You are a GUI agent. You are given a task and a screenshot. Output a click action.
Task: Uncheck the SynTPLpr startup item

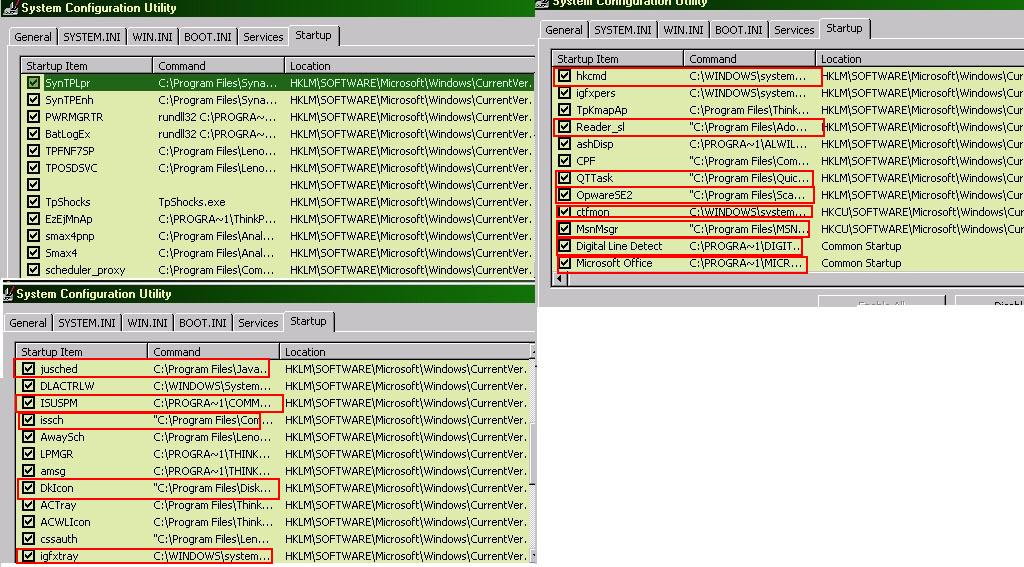(33, 83)
